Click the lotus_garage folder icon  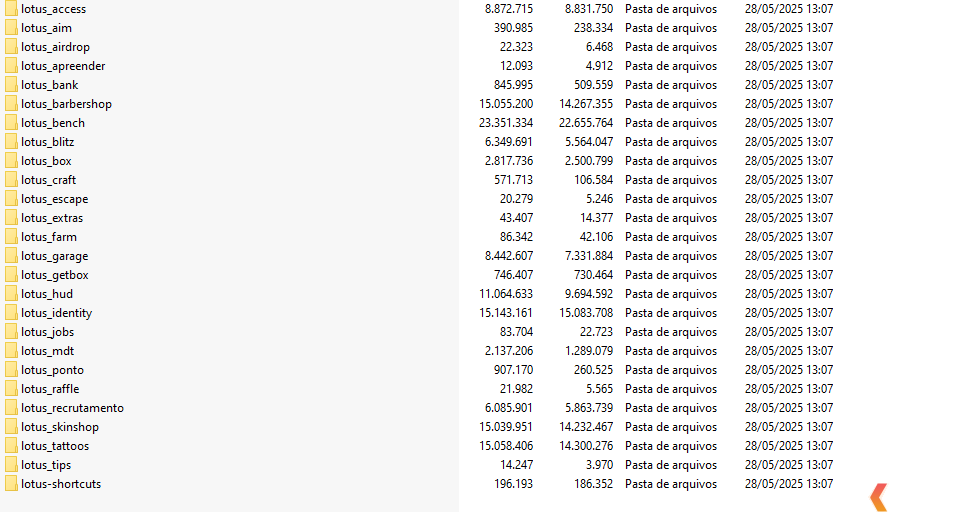(11, 256)
